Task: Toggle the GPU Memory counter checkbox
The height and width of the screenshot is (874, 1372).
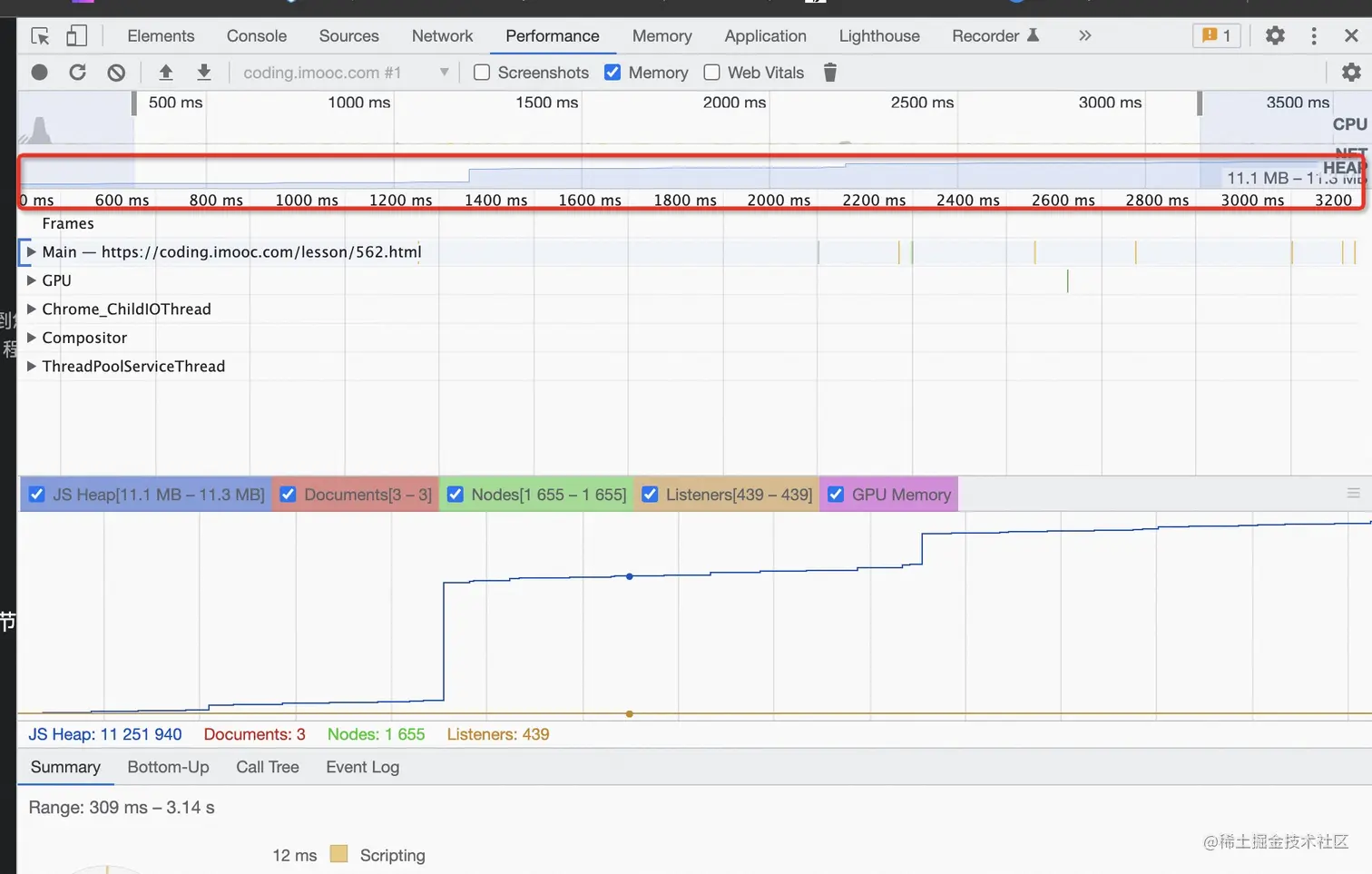Action: click(836, 495)
